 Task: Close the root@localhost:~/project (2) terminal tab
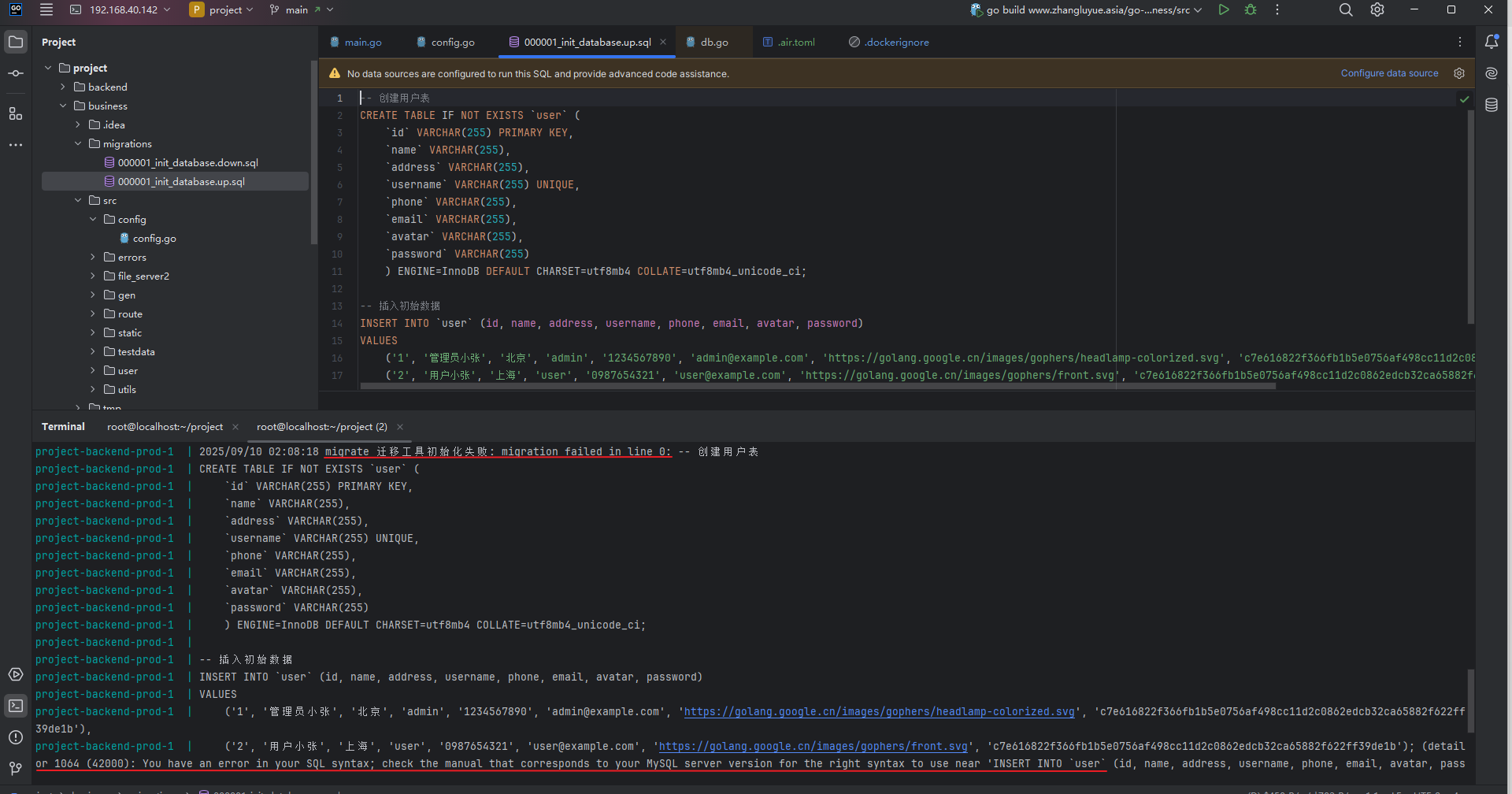coord(400,427)
